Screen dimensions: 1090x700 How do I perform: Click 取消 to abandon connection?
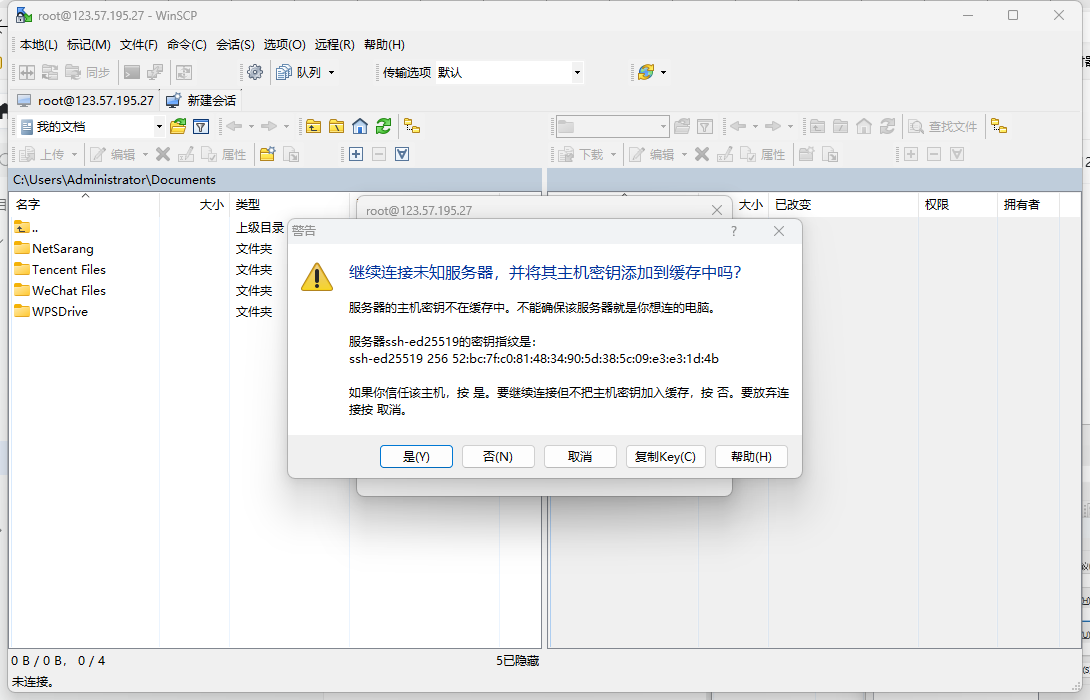pos(580,457)
